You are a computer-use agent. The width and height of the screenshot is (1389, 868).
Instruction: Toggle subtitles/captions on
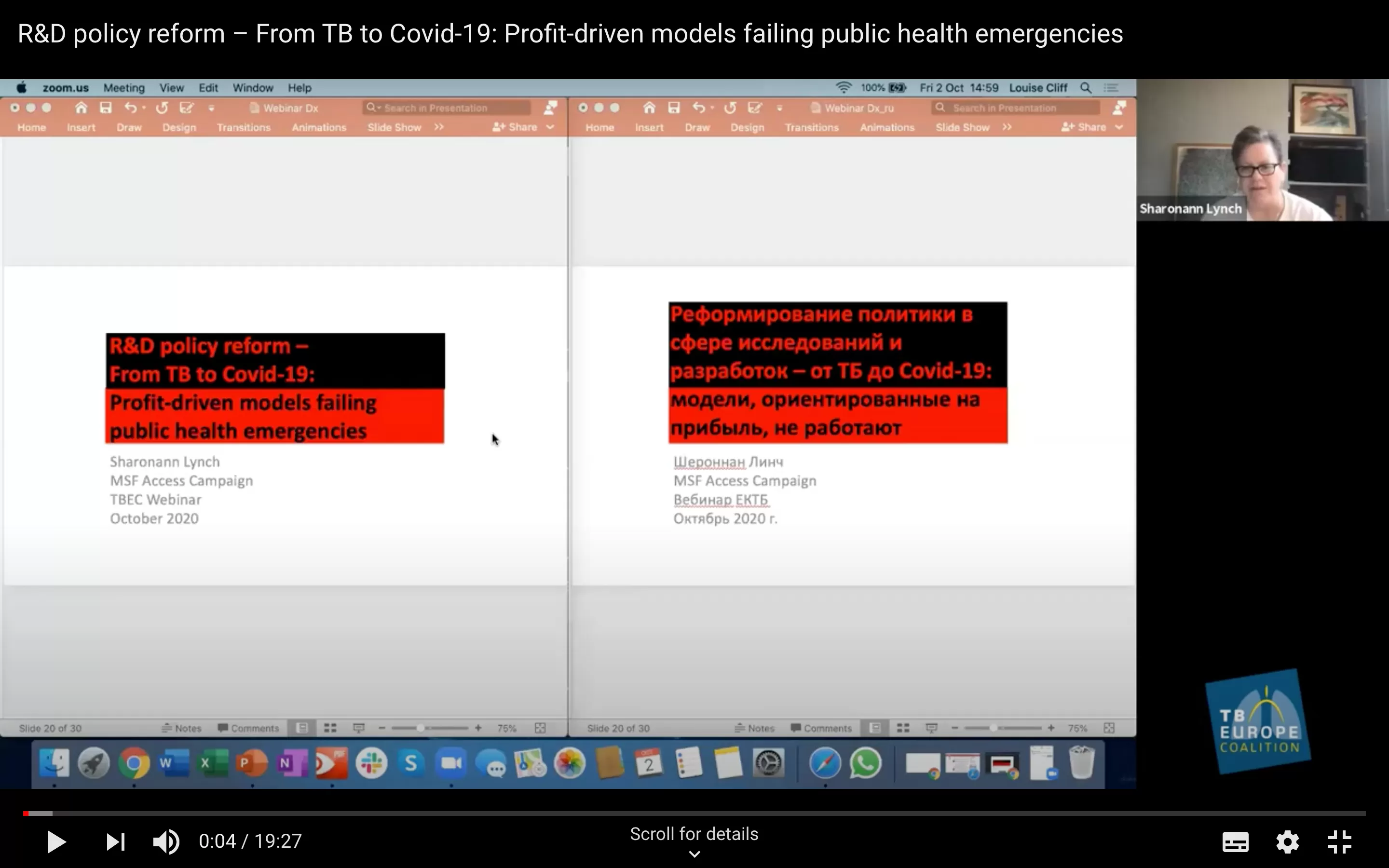1235,841
